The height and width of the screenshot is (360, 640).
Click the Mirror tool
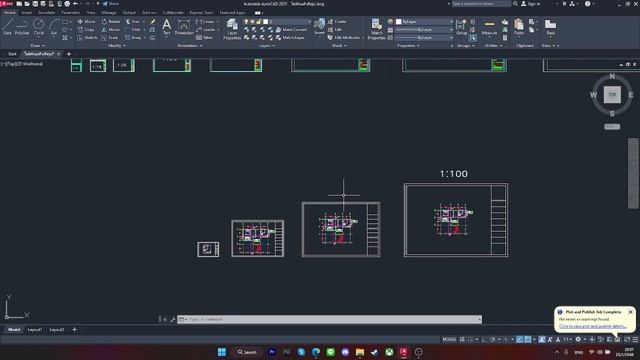[x=111, y=30]
